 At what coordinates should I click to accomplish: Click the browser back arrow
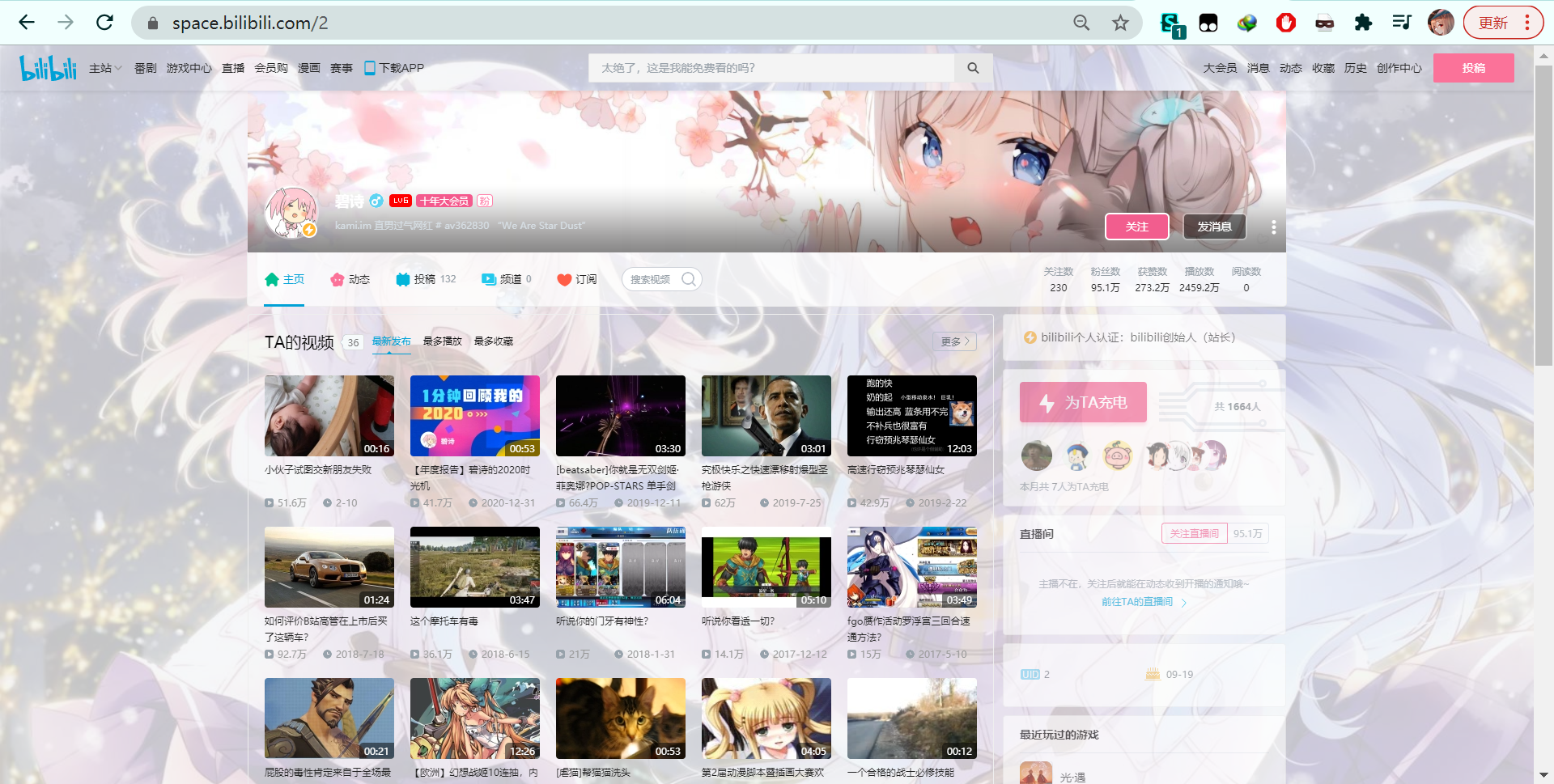[x=27, y=23]
